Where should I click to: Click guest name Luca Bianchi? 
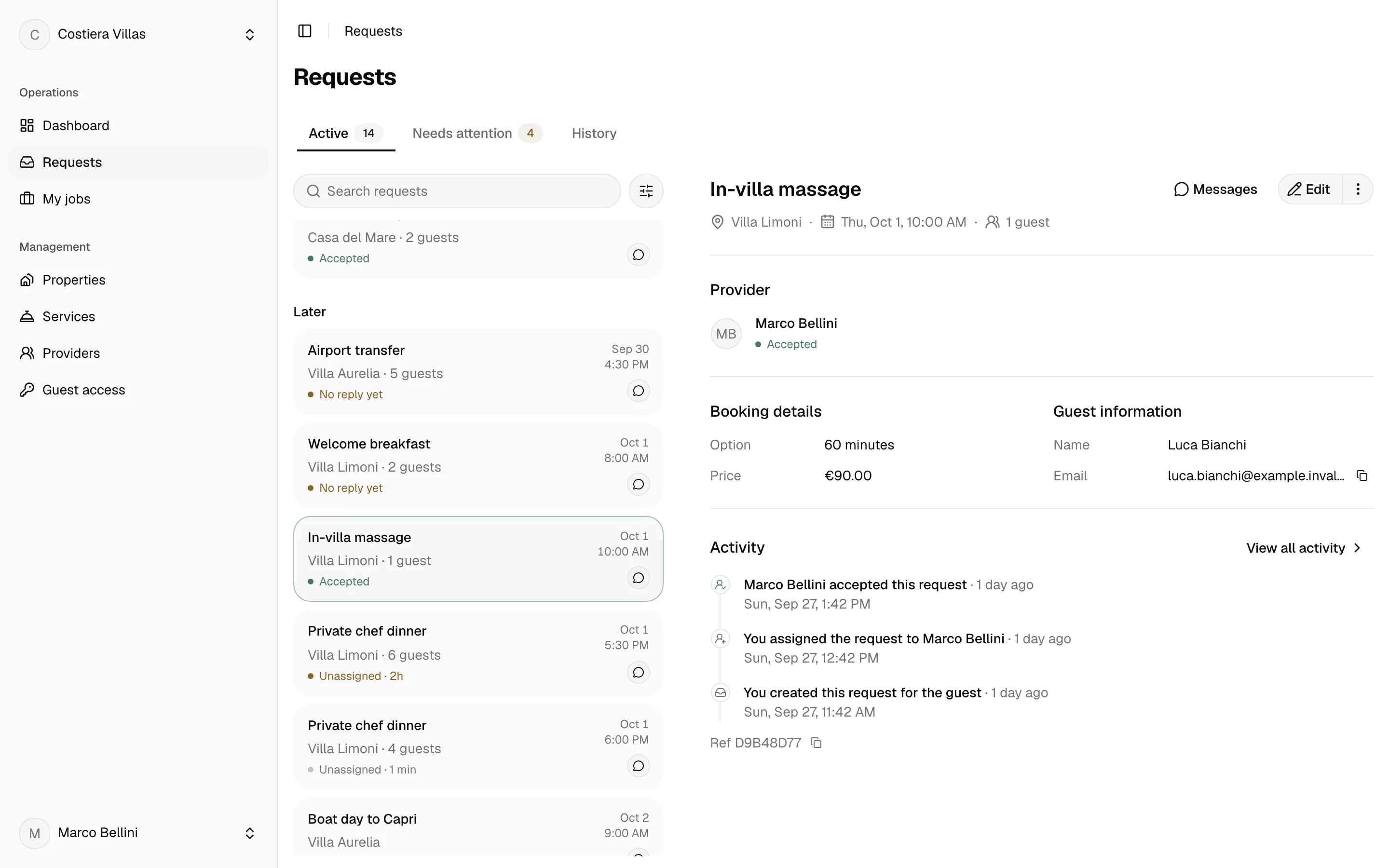coord(1207,445)
